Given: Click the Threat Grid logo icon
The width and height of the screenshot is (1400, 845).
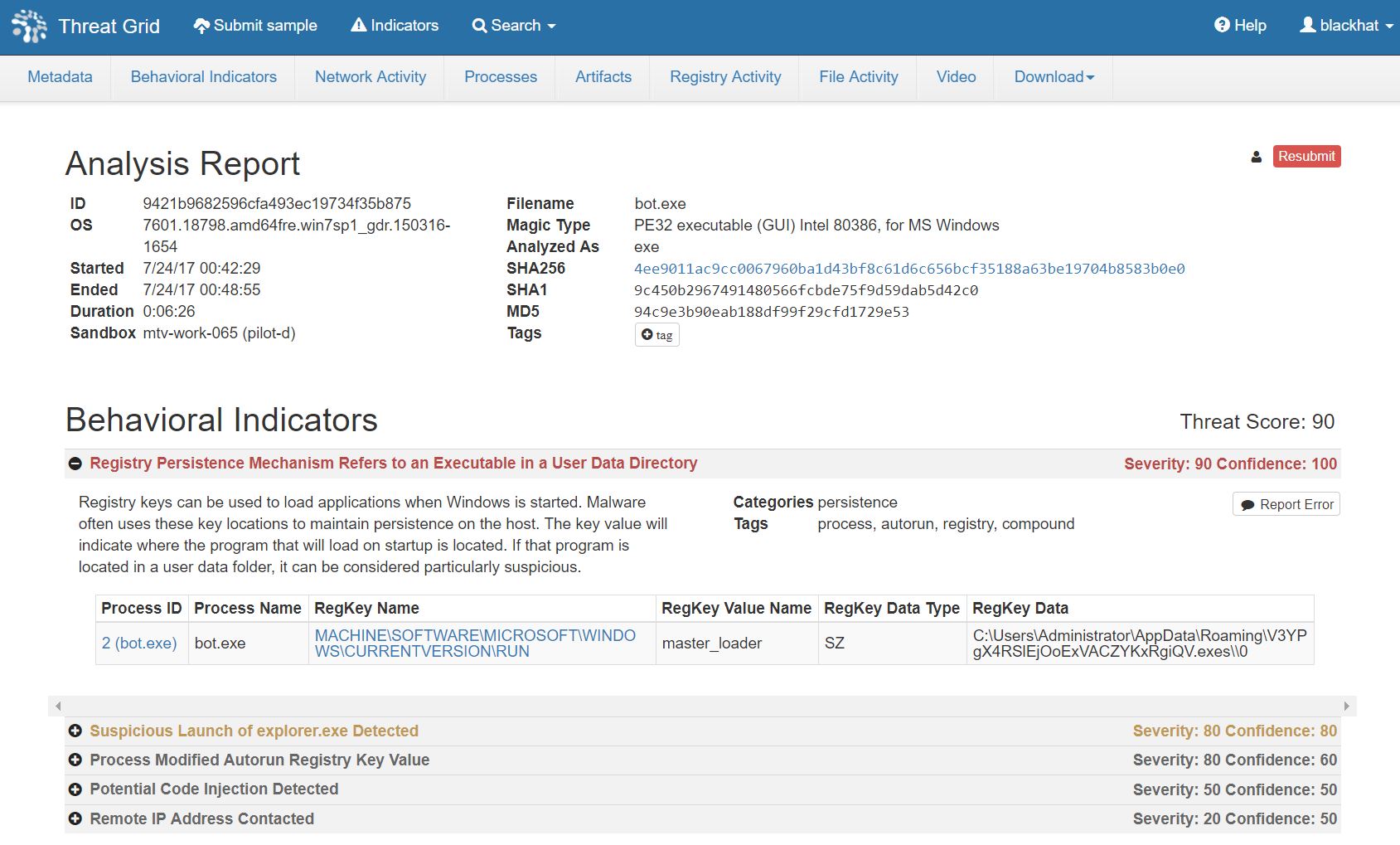Looking at the screenshot, I should [29, 26].
